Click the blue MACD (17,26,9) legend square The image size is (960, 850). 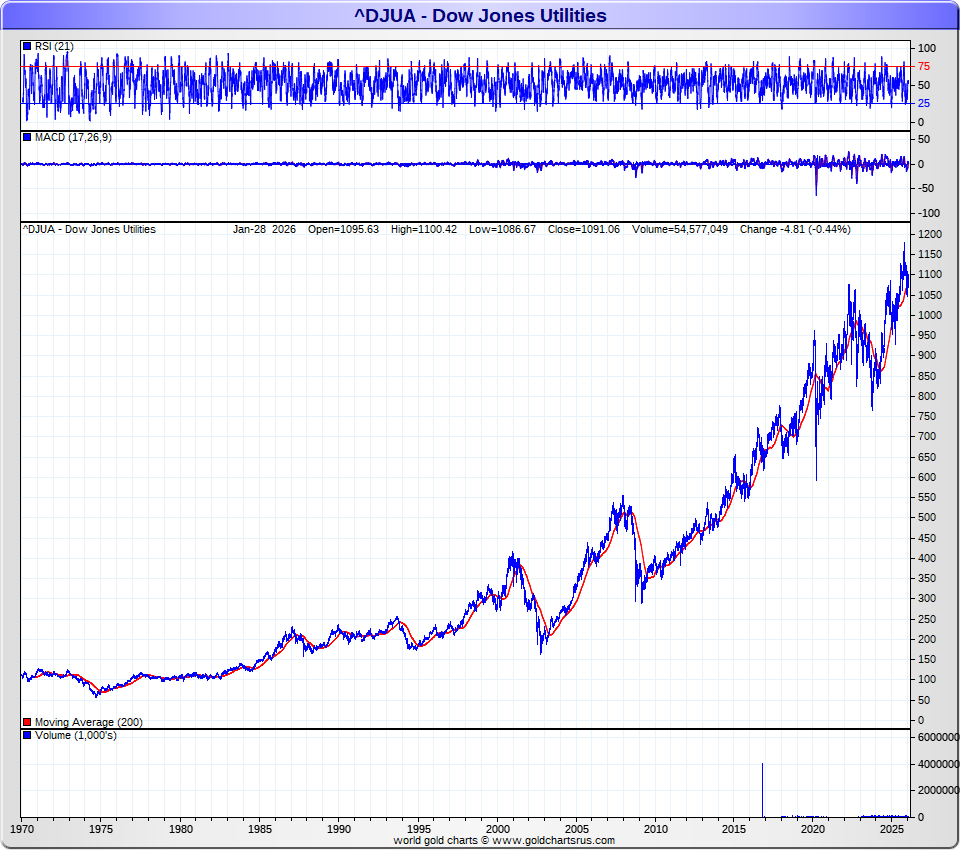click(x=27, y=137)
